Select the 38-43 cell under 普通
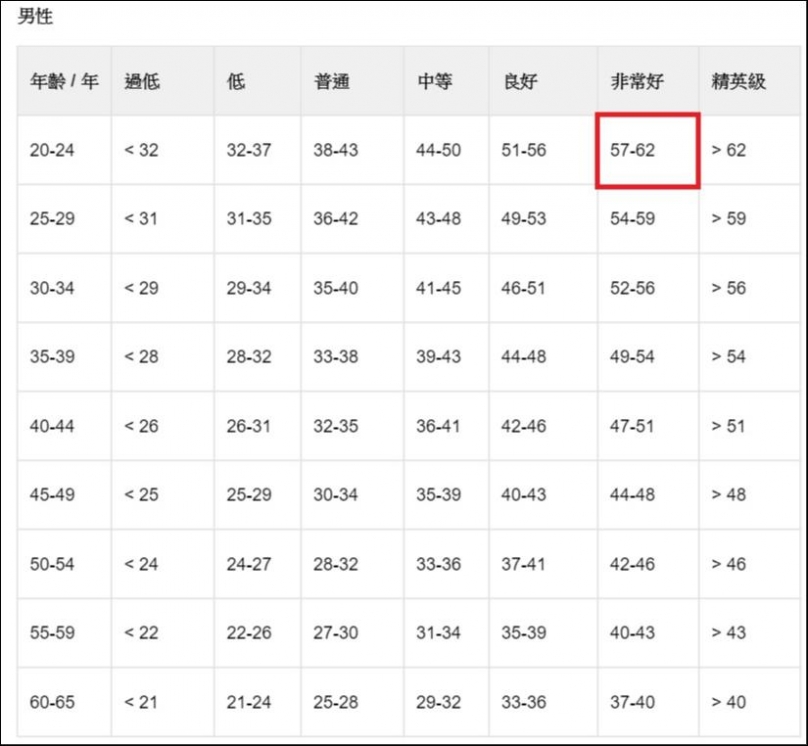Viewport: 808px width, 746px height. pos(335,150)
